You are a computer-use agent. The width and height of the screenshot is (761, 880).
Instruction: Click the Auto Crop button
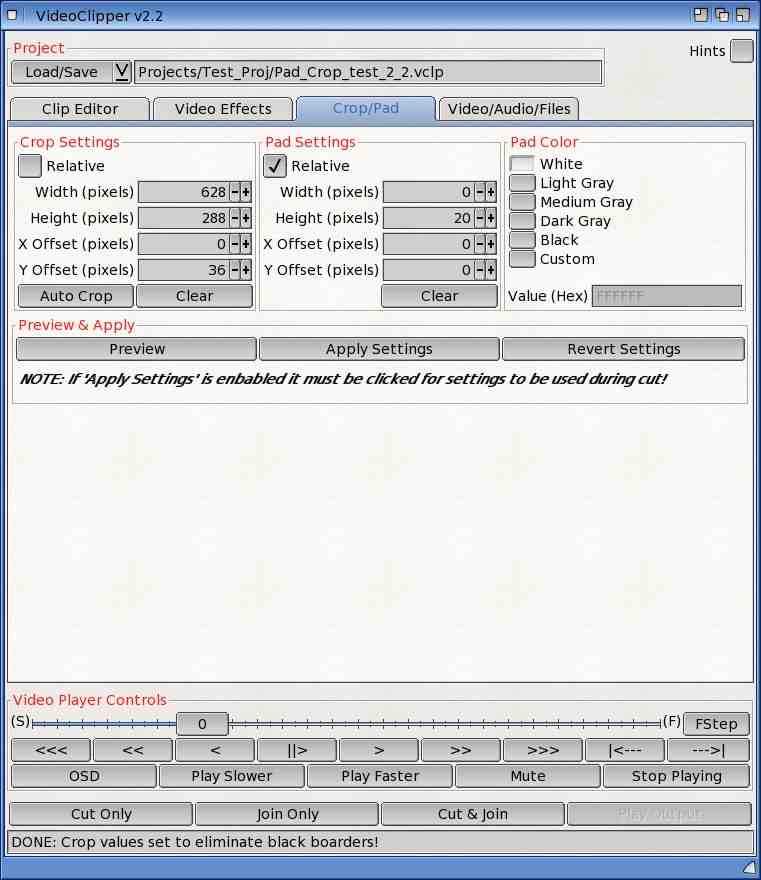coord(76,296)
